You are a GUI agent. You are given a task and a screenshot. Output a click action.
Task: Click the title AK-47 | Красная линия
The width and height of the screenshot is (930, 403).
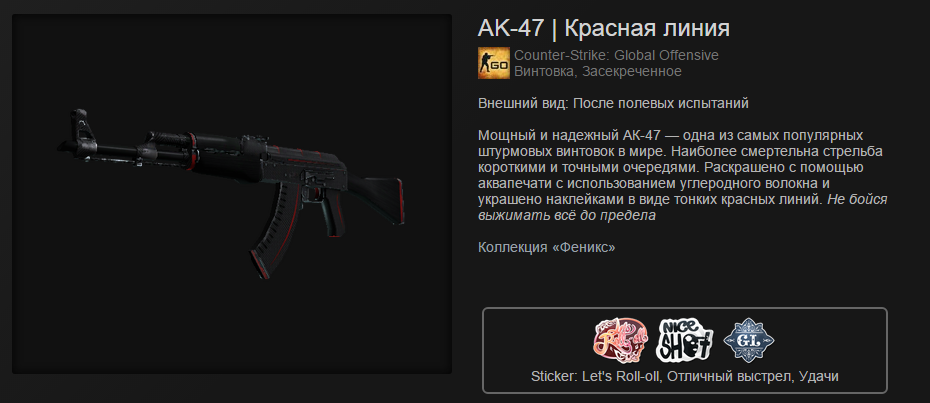(x=604, y=28)
